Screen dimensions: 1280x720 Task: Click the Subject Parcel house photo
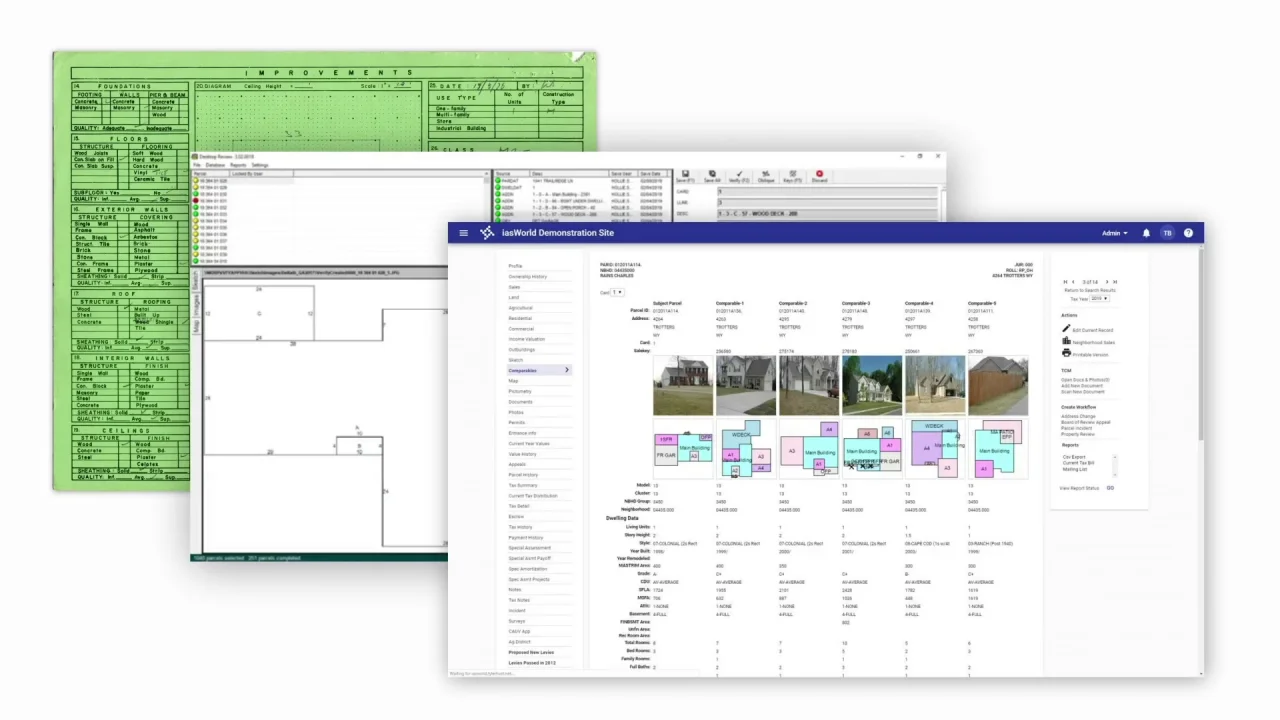click(x=683, y=386)
